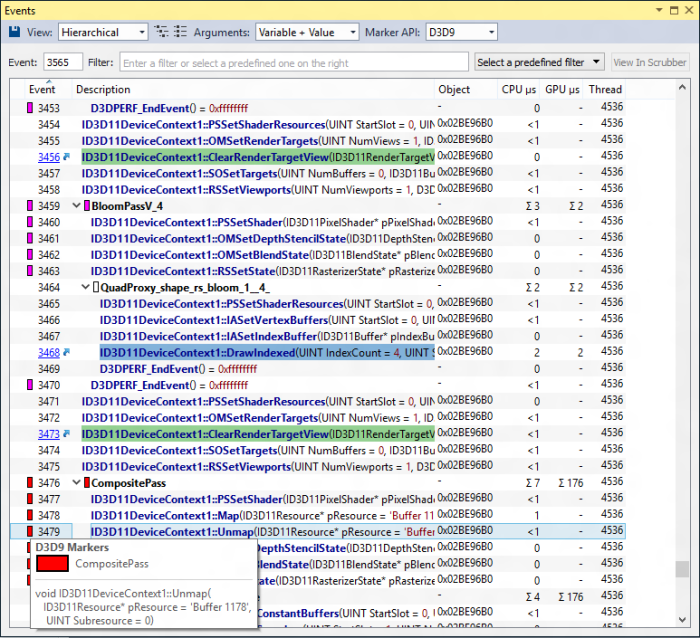This screenshot has height=638, width=700.
Task: Sort by the Object column header
Action: [466, 89]
